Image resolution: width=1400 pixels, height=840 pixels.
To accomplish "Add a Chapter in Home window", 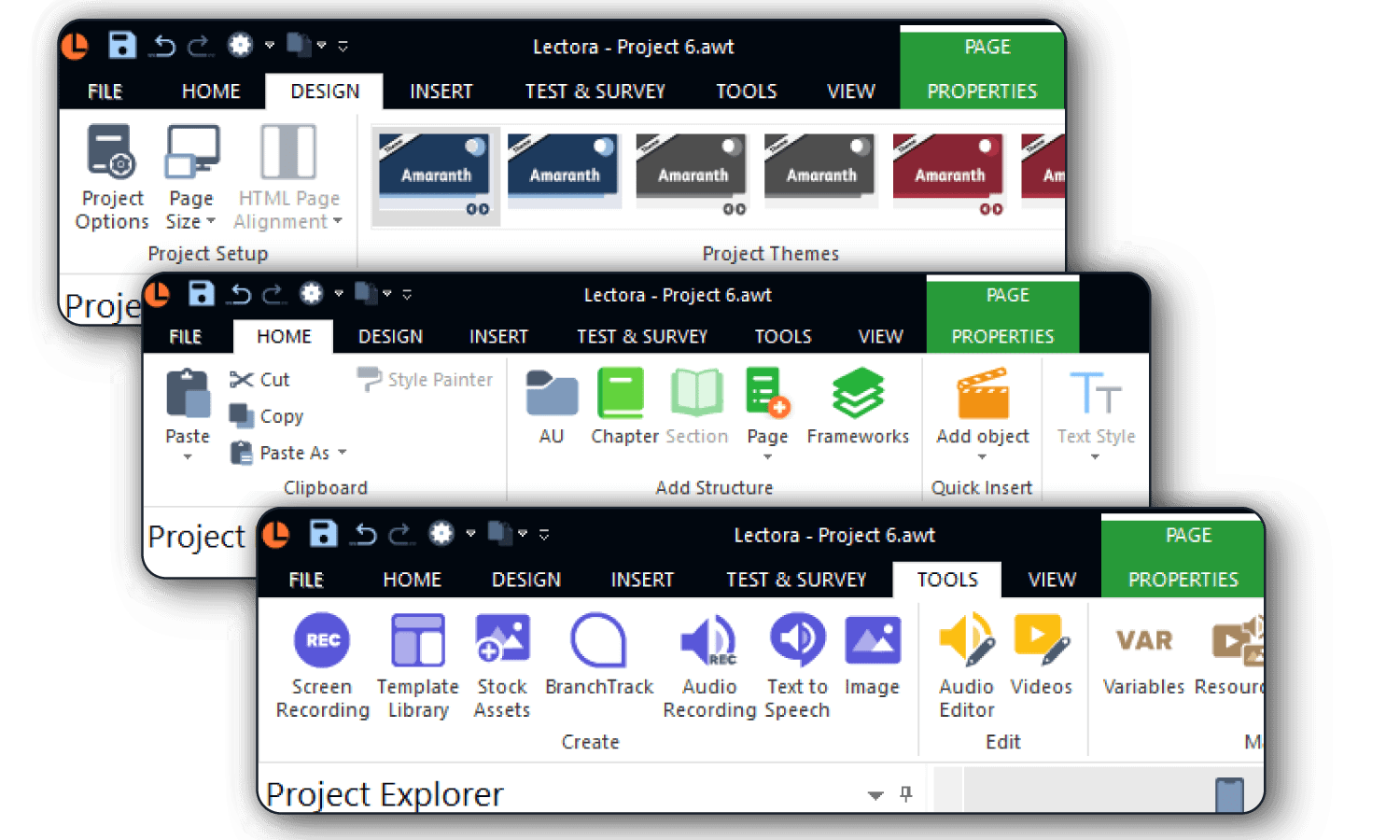I will tap(624, 407).
